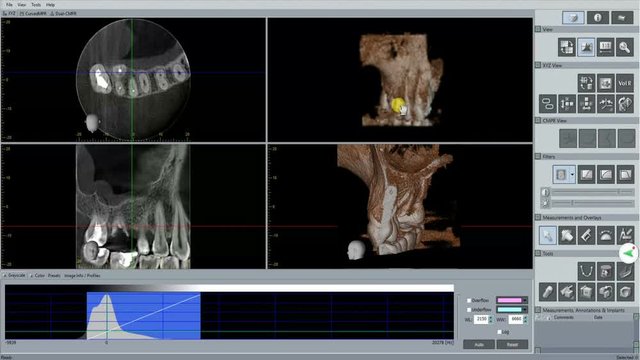The image size is (640, 360).
Task: Switch to the XYZ view tab
Action: tap(9, 13)
